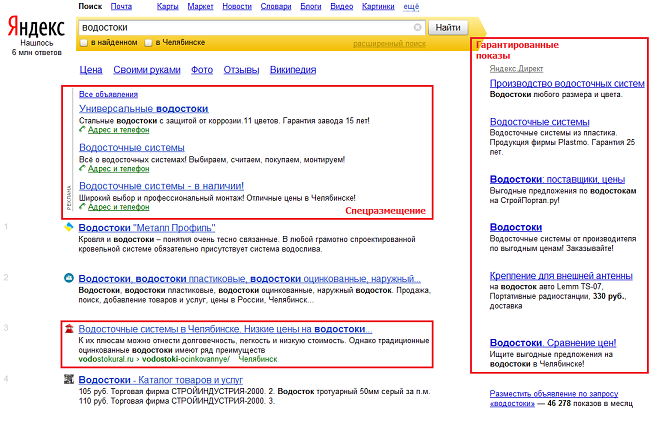Open the Словари tab
Image resolution: width=650 pixels, height=421 pixels.
click(276, 7)
